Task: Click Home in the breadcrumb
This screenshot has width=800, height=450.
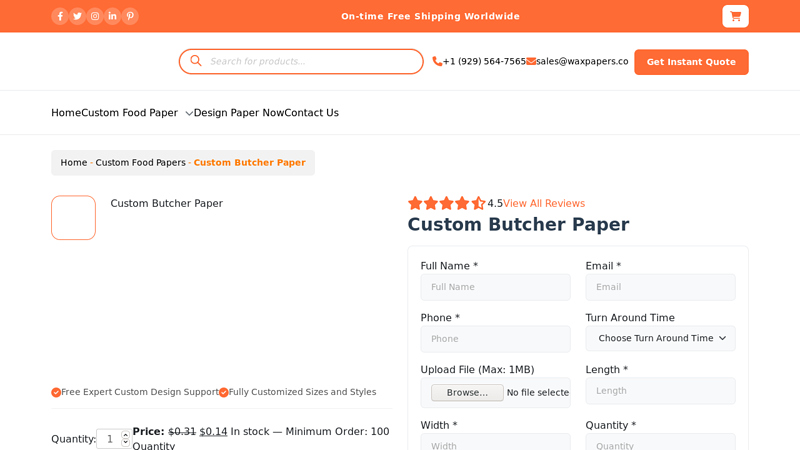Action: pyautogui.click(x=74, y=163)
